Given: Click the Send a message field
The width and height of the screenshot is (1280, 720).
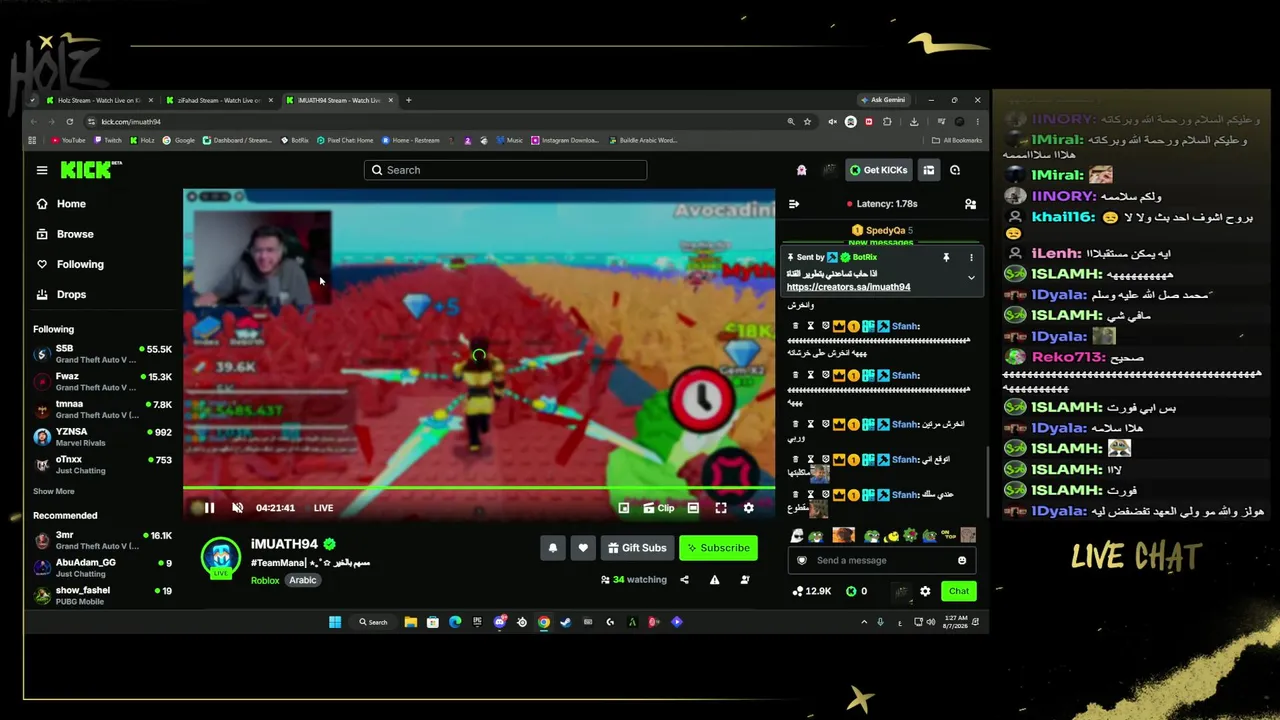Looking at the screenshot, I should pyautogui.click(x=880, y=560).
